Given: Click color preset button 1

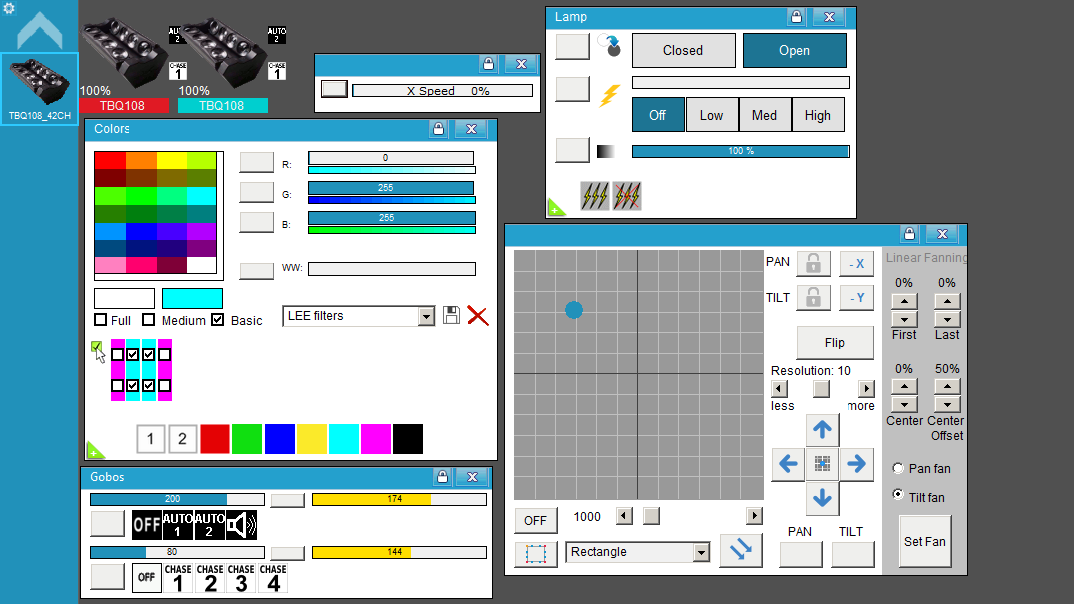Looking at the screenshot, I should click(151, 439).
